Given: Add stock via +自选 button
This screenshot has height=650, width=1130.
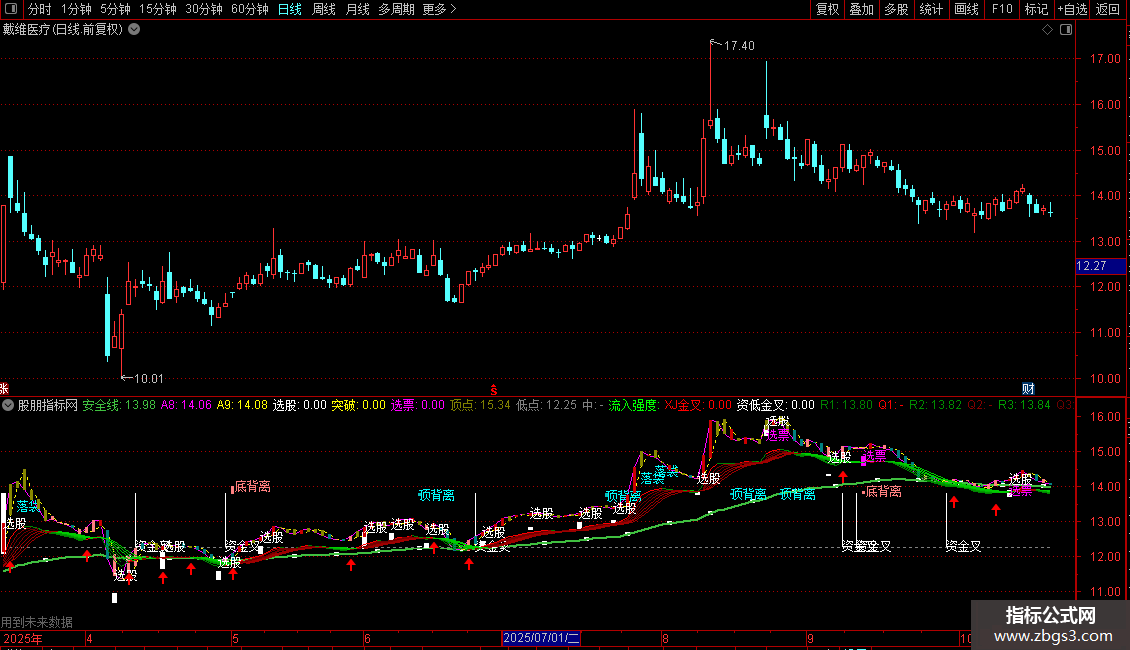Looking at the screenshot, I should coord(1072,9).
